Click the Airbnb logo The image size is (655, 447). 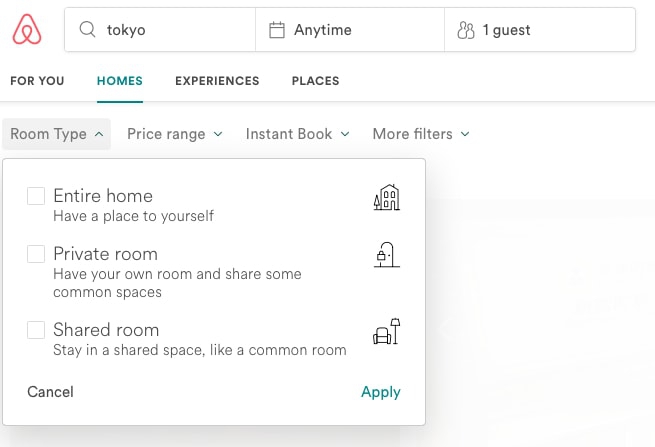click(x=27, y=29)
